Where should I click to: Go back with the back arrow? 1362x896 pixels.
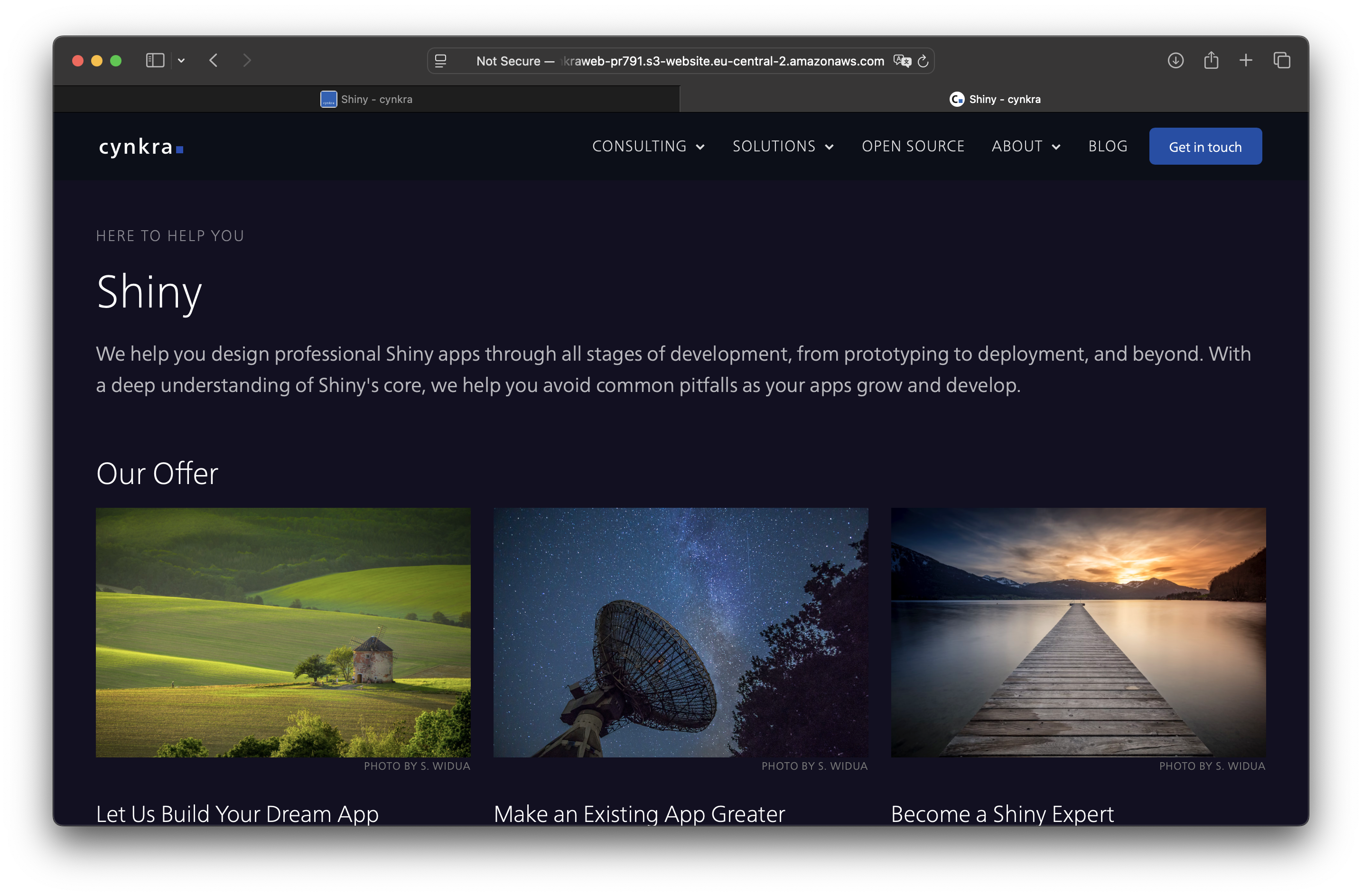(x=214, y=61)
